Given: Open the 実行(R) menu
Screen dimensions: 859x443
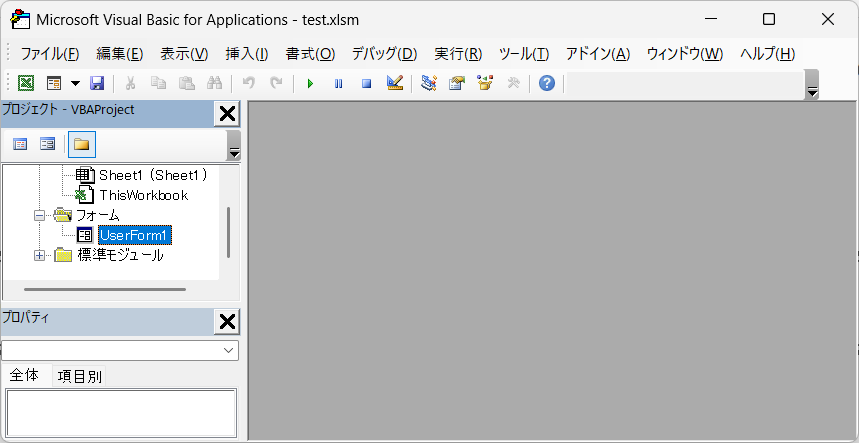Looking at the screenshot, I should click(459, 54).
